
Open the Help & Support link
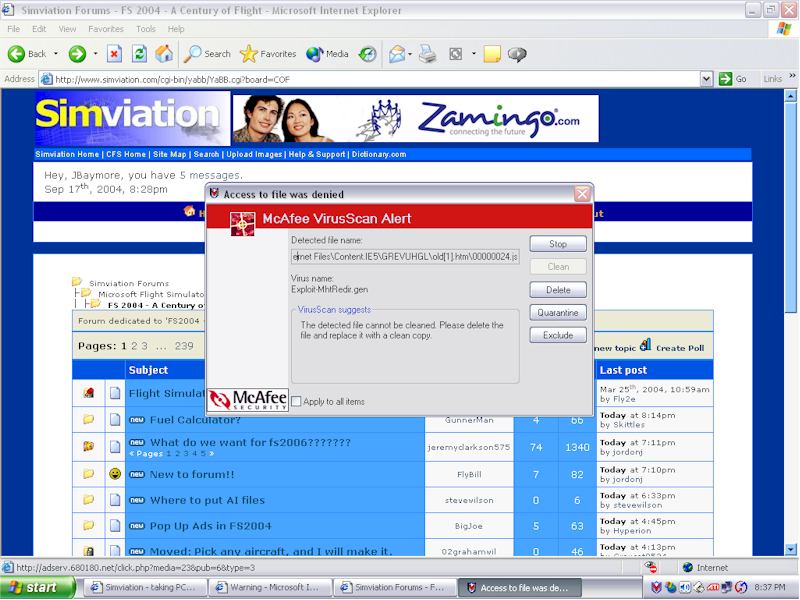[x=317, y=154]
